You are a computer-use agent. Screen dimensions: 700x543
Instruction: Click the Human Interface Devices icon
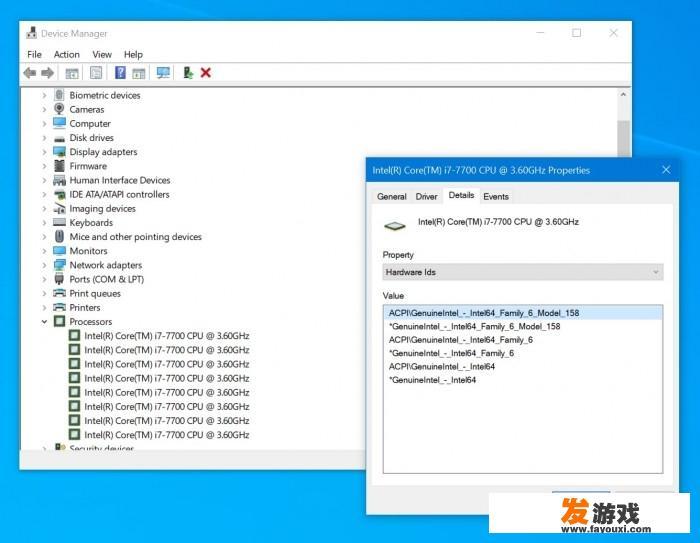tap(59, 180)
